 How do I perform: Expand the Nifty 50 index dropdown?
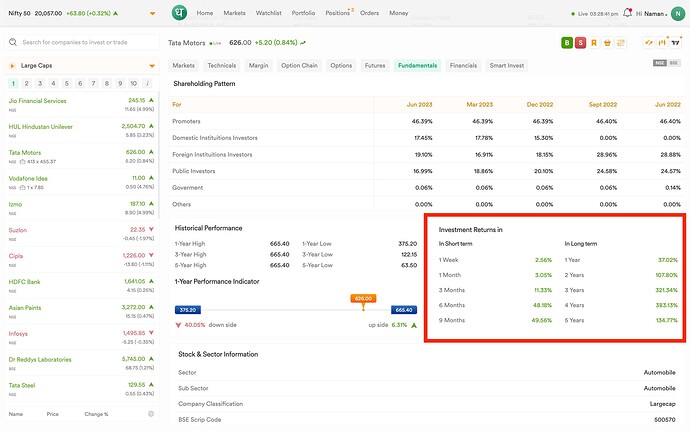pos(152,14)
